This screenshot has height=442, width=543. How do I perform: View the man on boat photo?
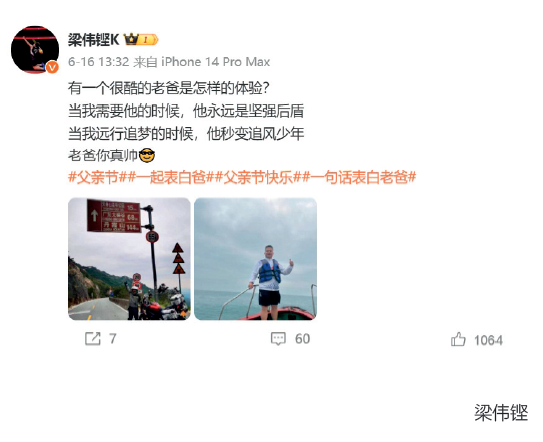pyautogui.click(x=256, y=259)
